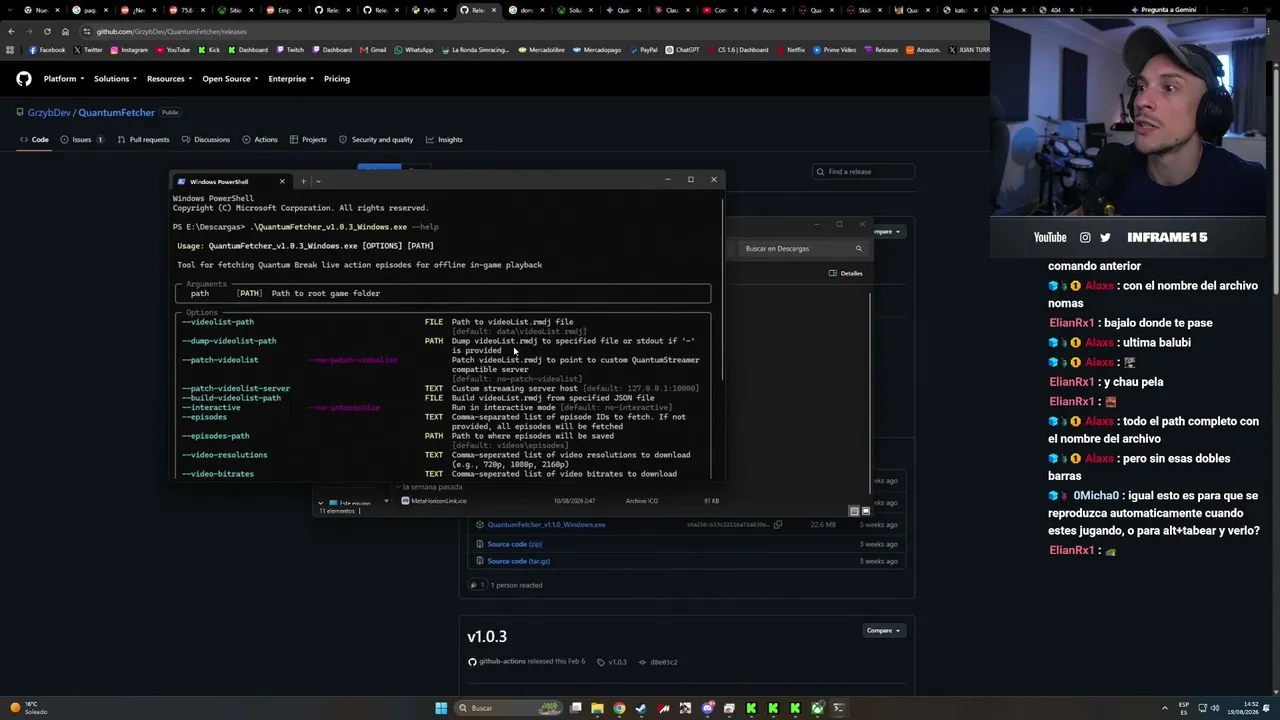
Task: Open the Netflix bookmark
Action: pos(790,50)
